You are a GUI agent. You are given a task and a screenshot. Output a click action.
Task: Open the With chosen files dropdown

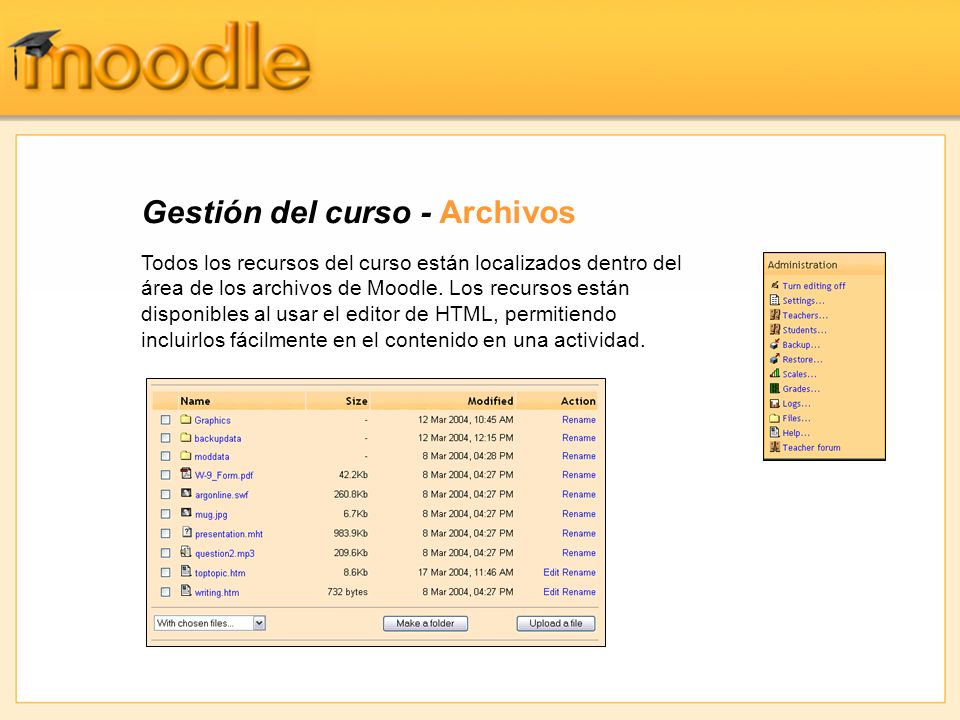(x=209, y=623)
